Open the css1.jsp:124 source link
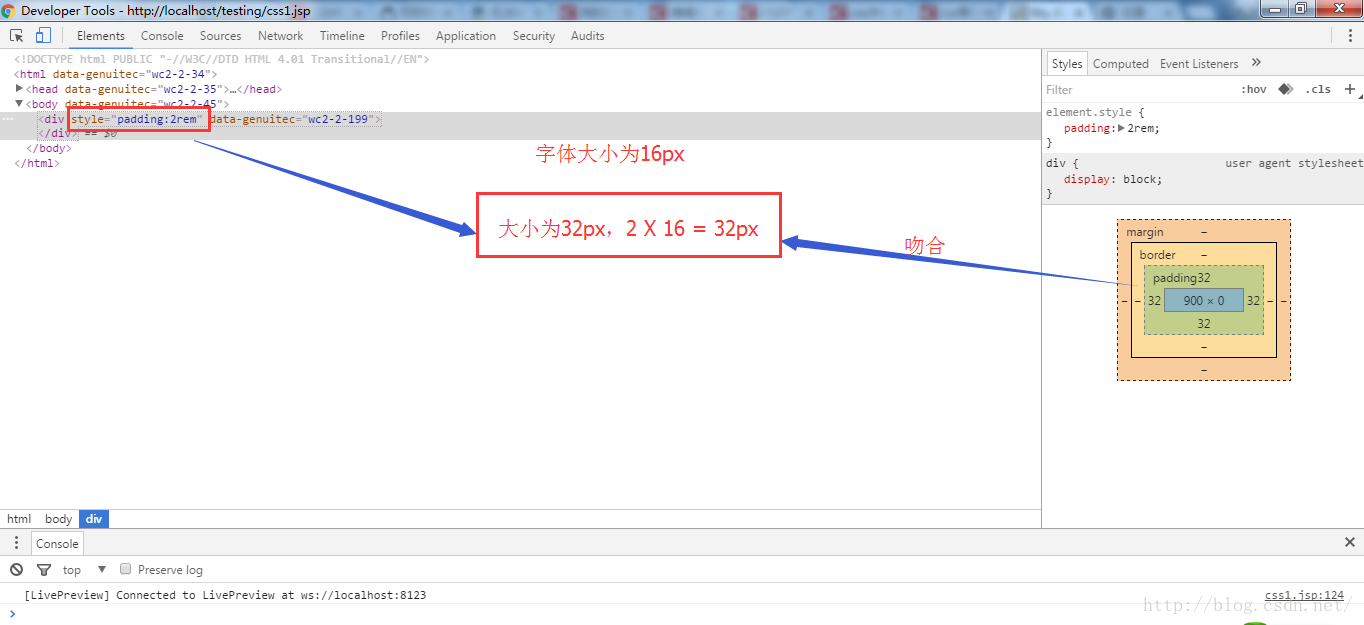The image size is (1364, 625). (x=1304, y=595)
